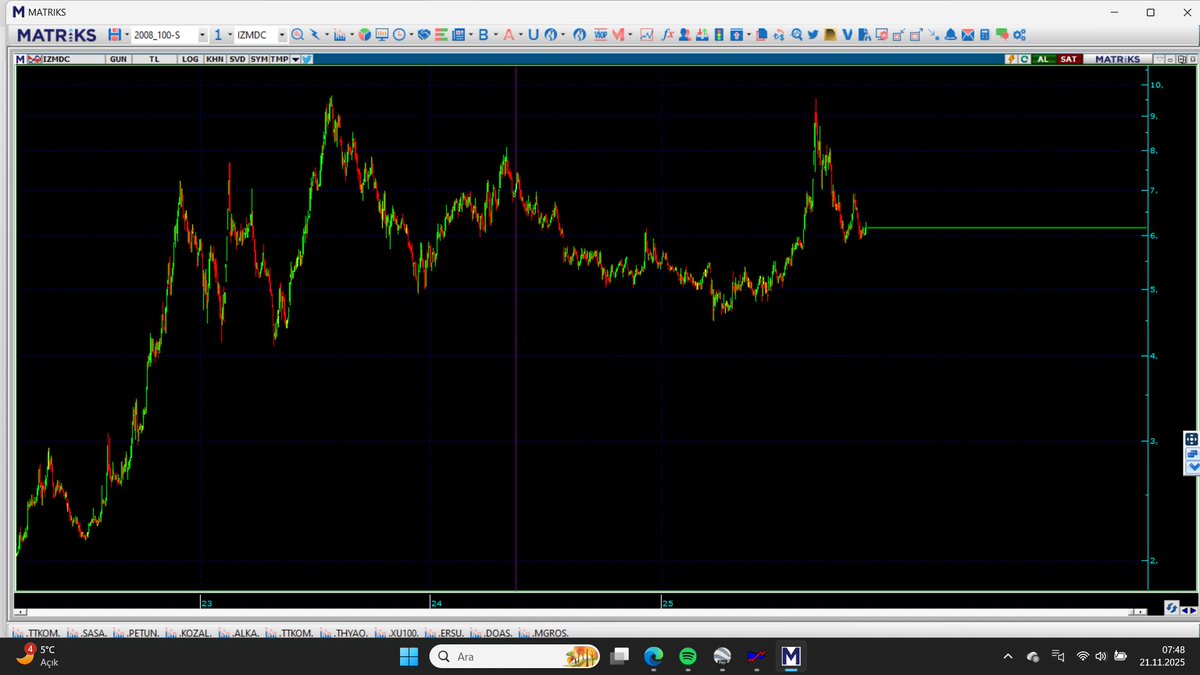
Task: Switch to the .TTKOM. tab first in row
Action: click(x=36, y=633)
